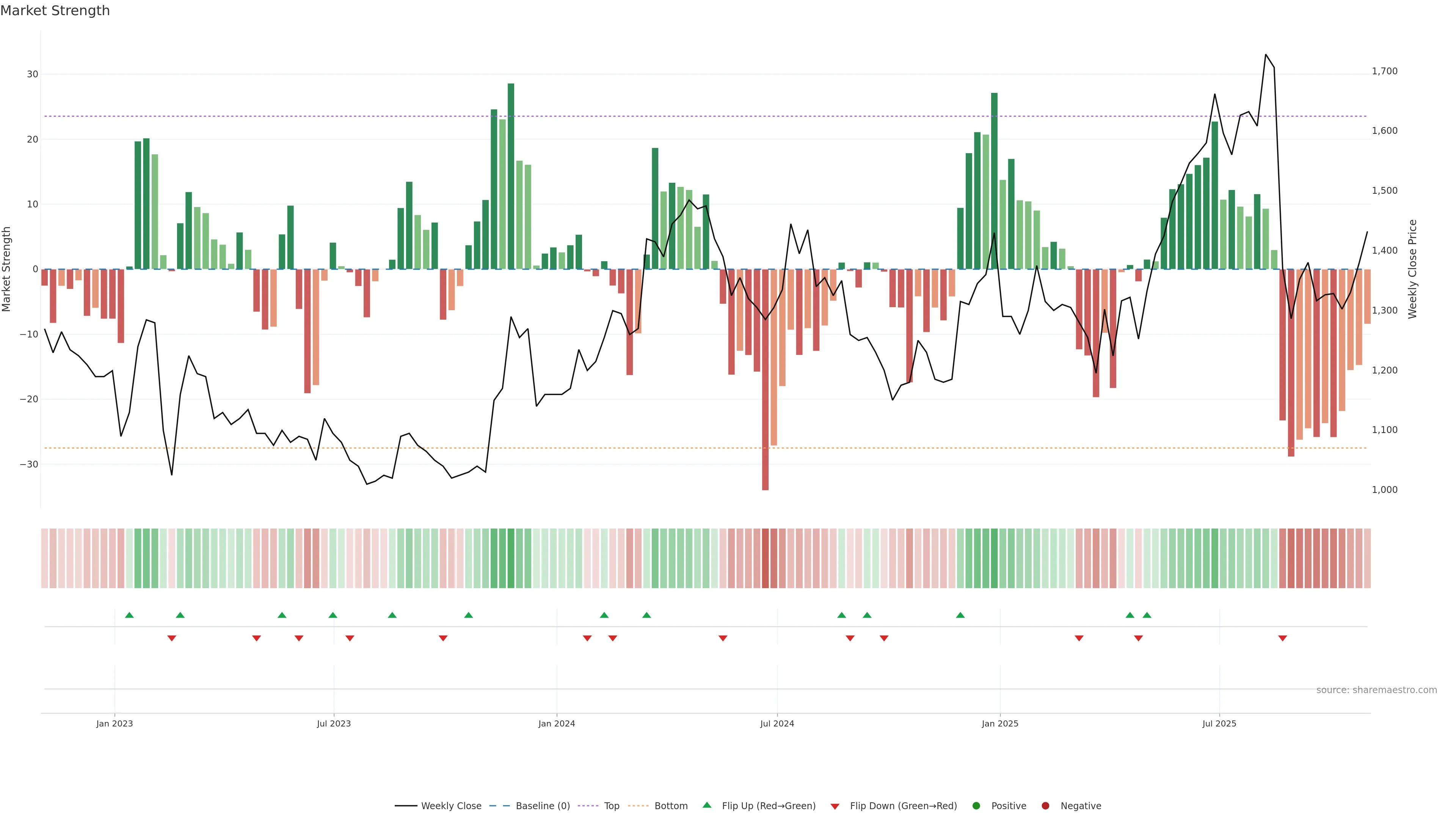This screenshot has width=1456, height=819.
Task: Click the Jul 2025 x-axis label
Action: [x=1219, y=723]
